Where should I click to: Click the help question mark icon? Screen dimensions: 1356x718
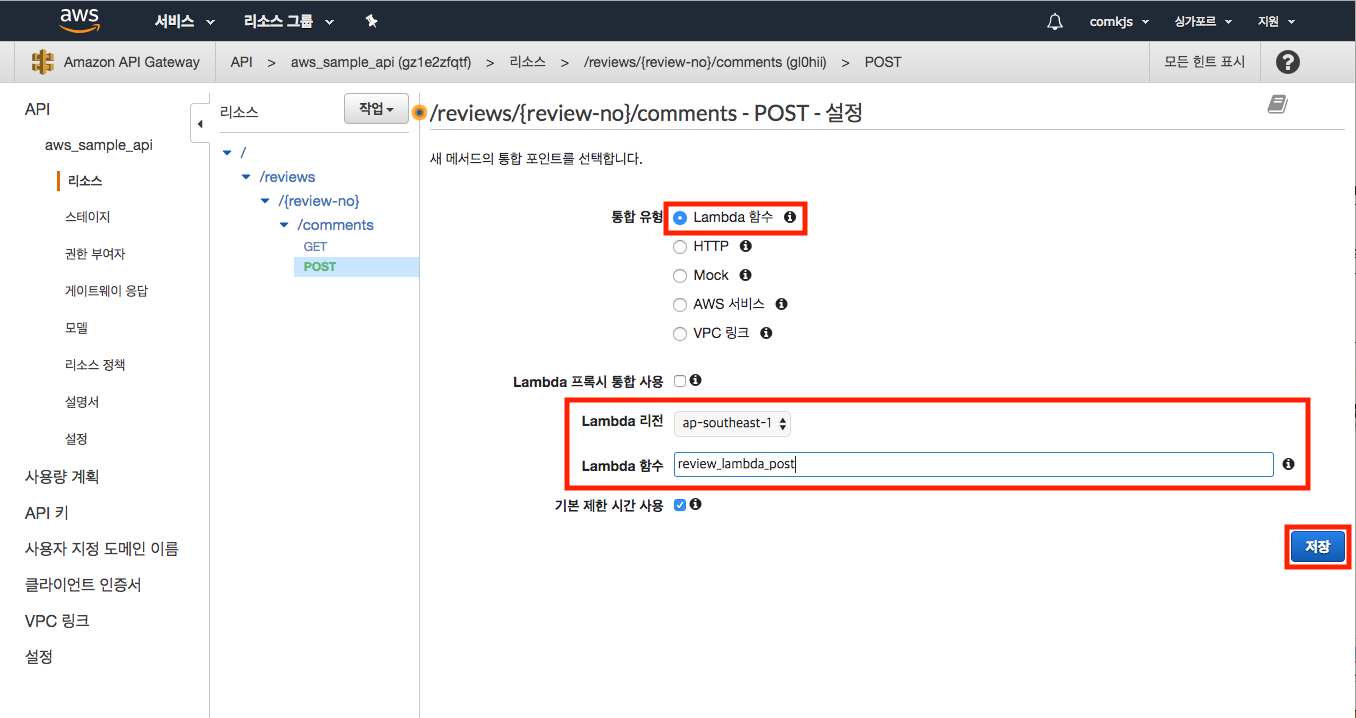(1288, 62)
